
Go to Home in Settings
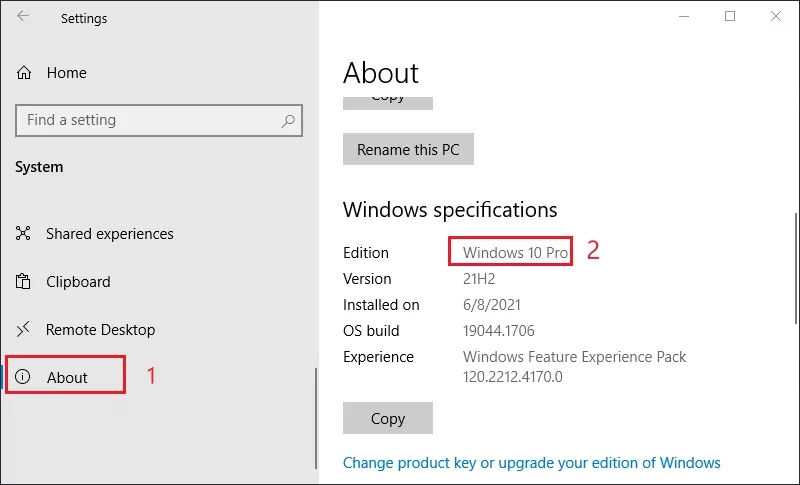pyautogui.click(x=67, y=73)
